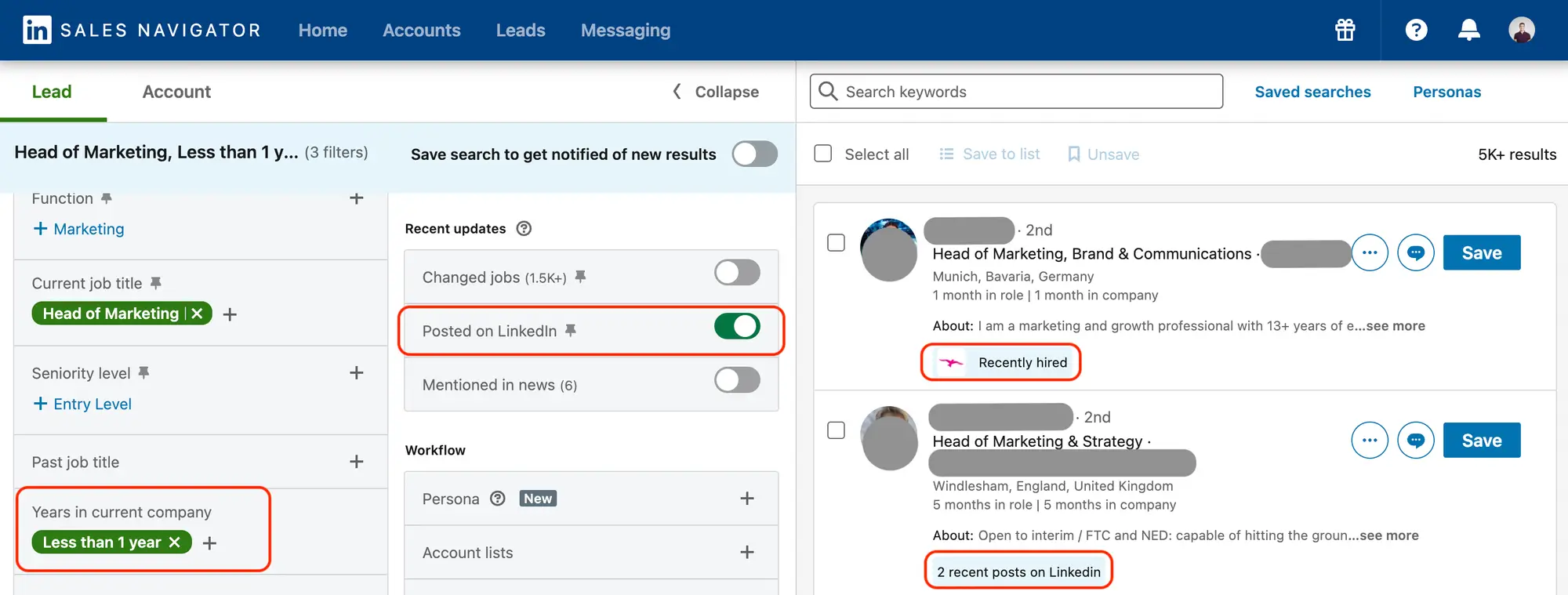1568x595 pixels.
Task: Open more options for Head of Marketing, Brand lead
Action: coord(1370,252)
